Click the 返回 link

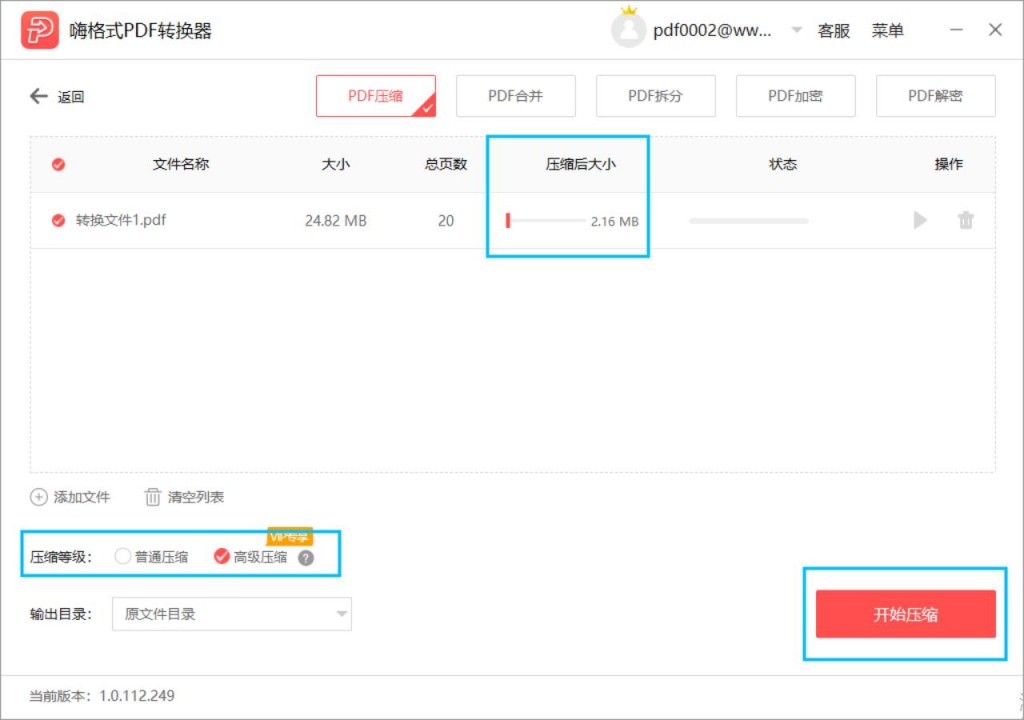pos(71,97)
